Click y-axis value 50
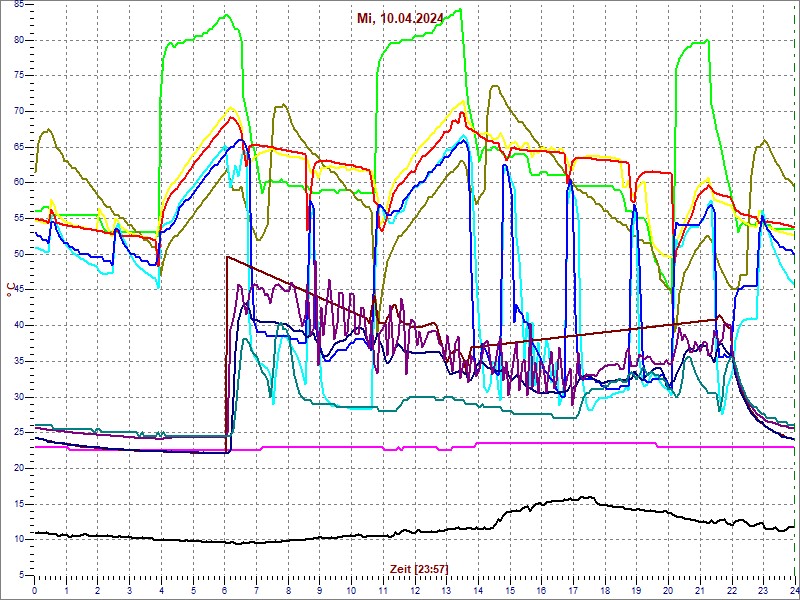800x600 pixels. [19, 254]
